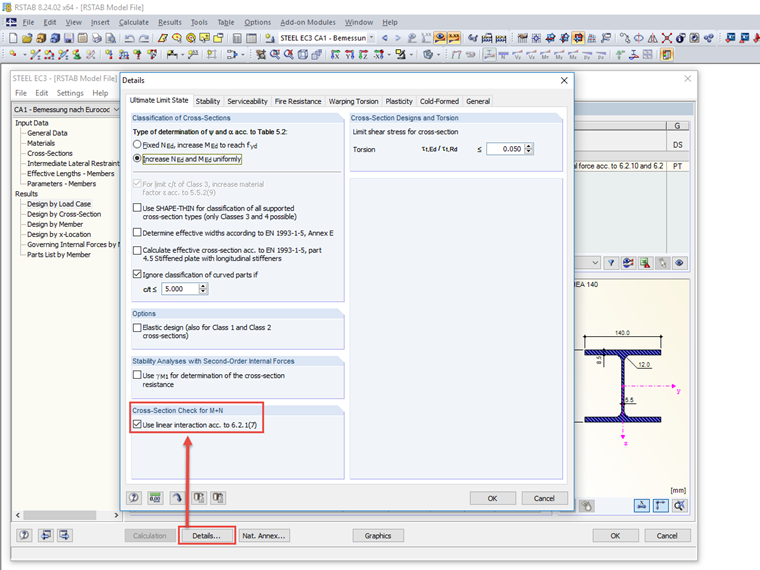Increase the c/t limit stepper value
This screenshot has height=570, width=760.
click(x=203, y=286)
